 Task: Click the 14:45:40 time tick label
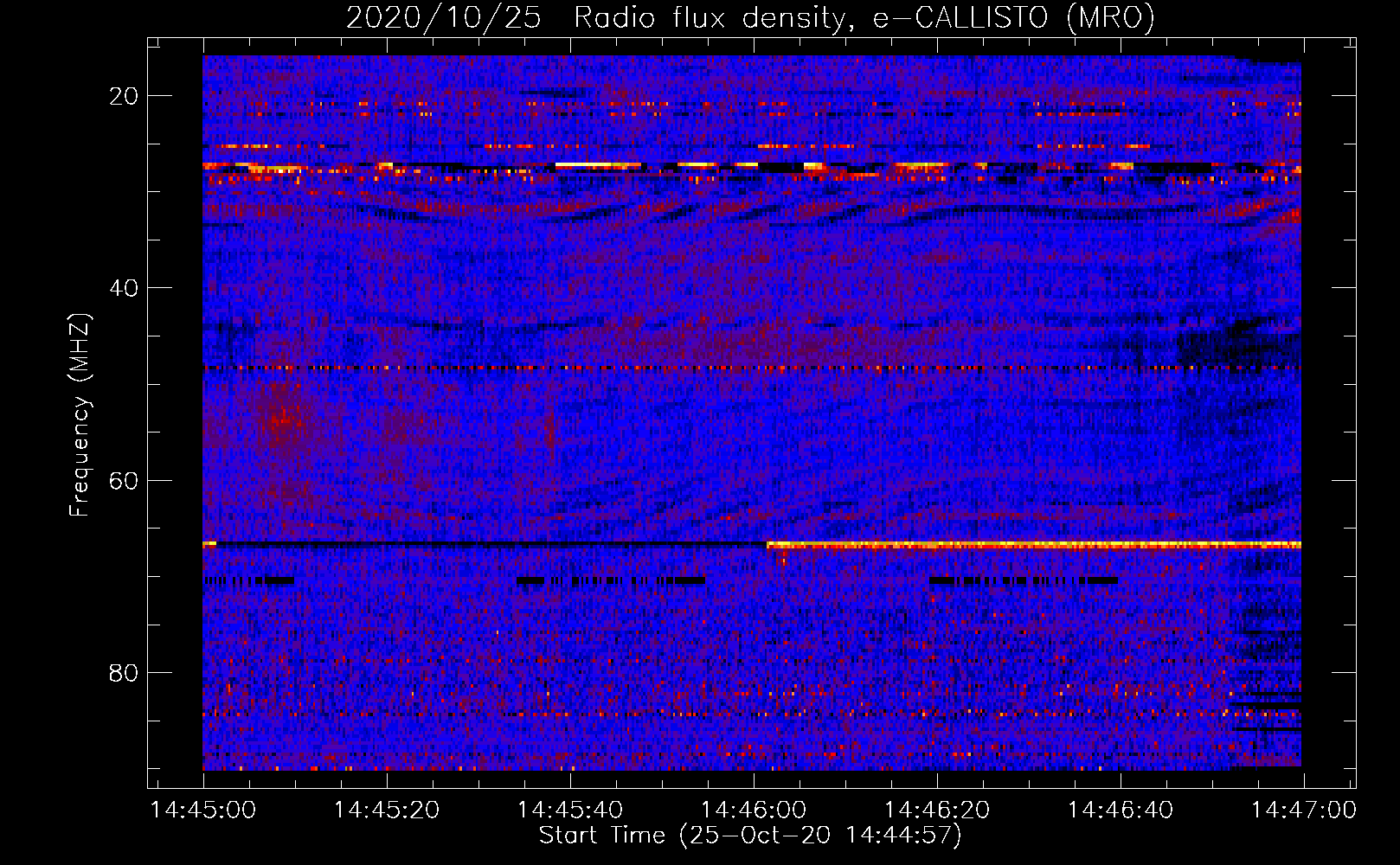(570, 811)
